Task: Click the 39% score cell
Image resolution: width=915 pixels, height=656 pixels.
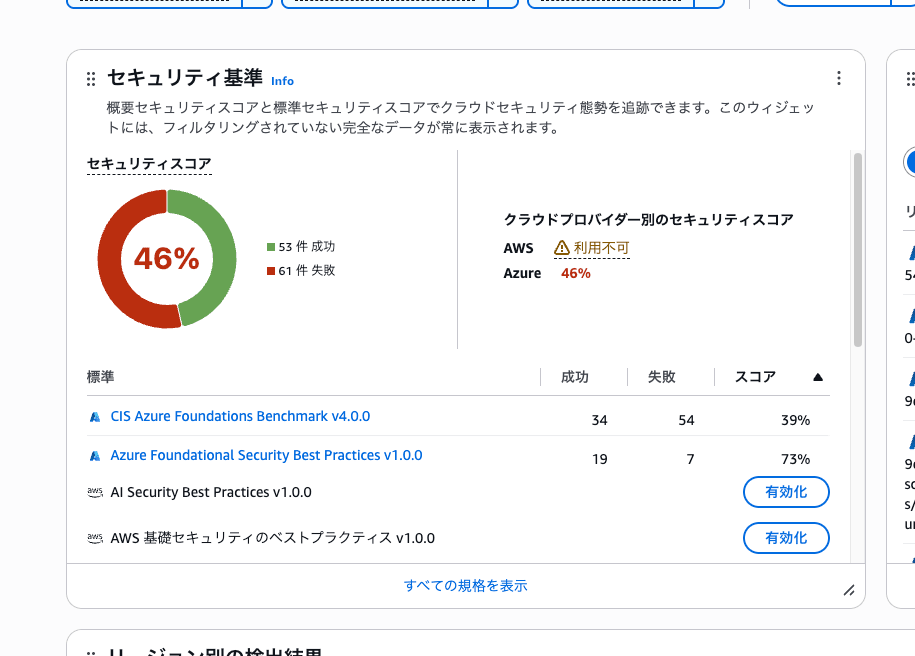Action: click(795, 420)
